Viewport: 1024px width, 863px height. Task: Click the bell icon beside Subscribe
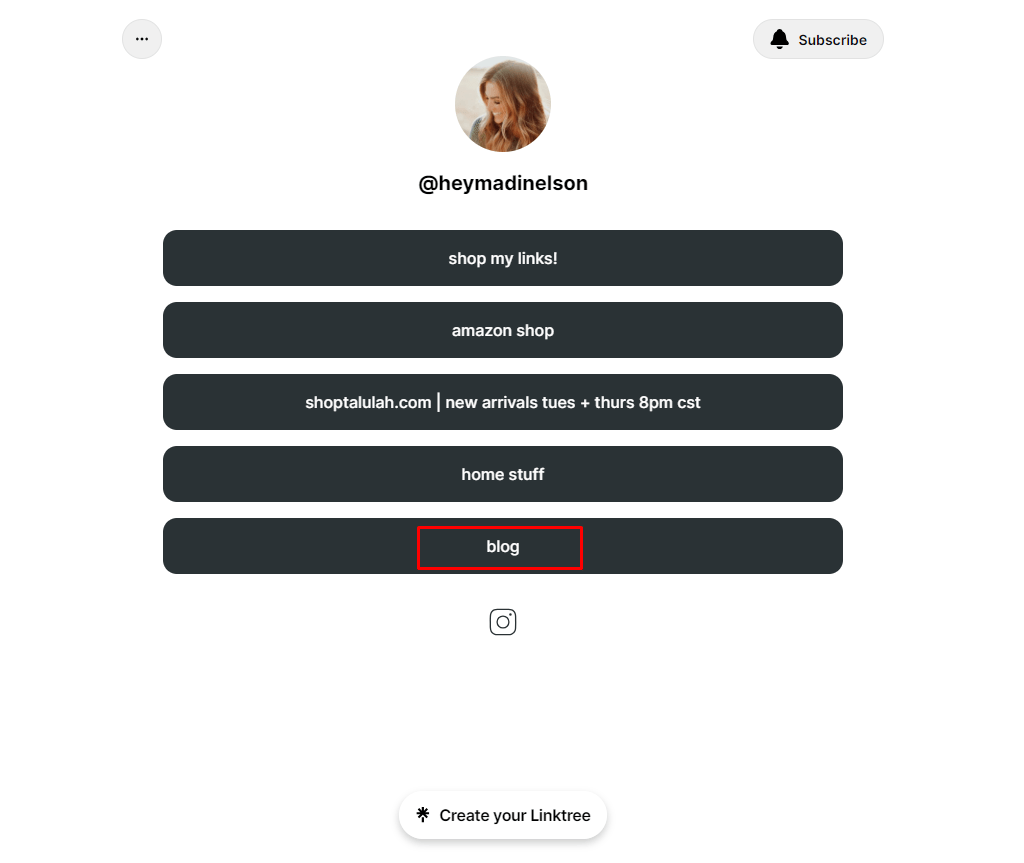tap(779, 39)
